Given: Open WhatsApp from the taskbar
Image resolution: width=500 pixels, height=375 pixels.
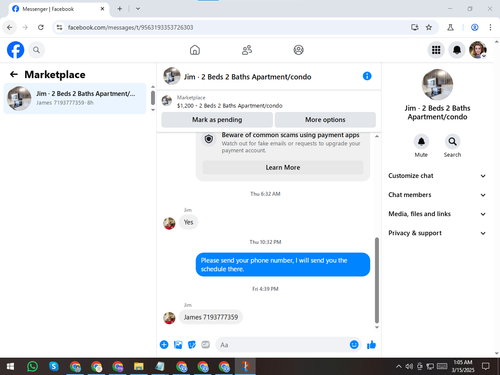Looking at the screenshot, I should click(x=32, y=367).
